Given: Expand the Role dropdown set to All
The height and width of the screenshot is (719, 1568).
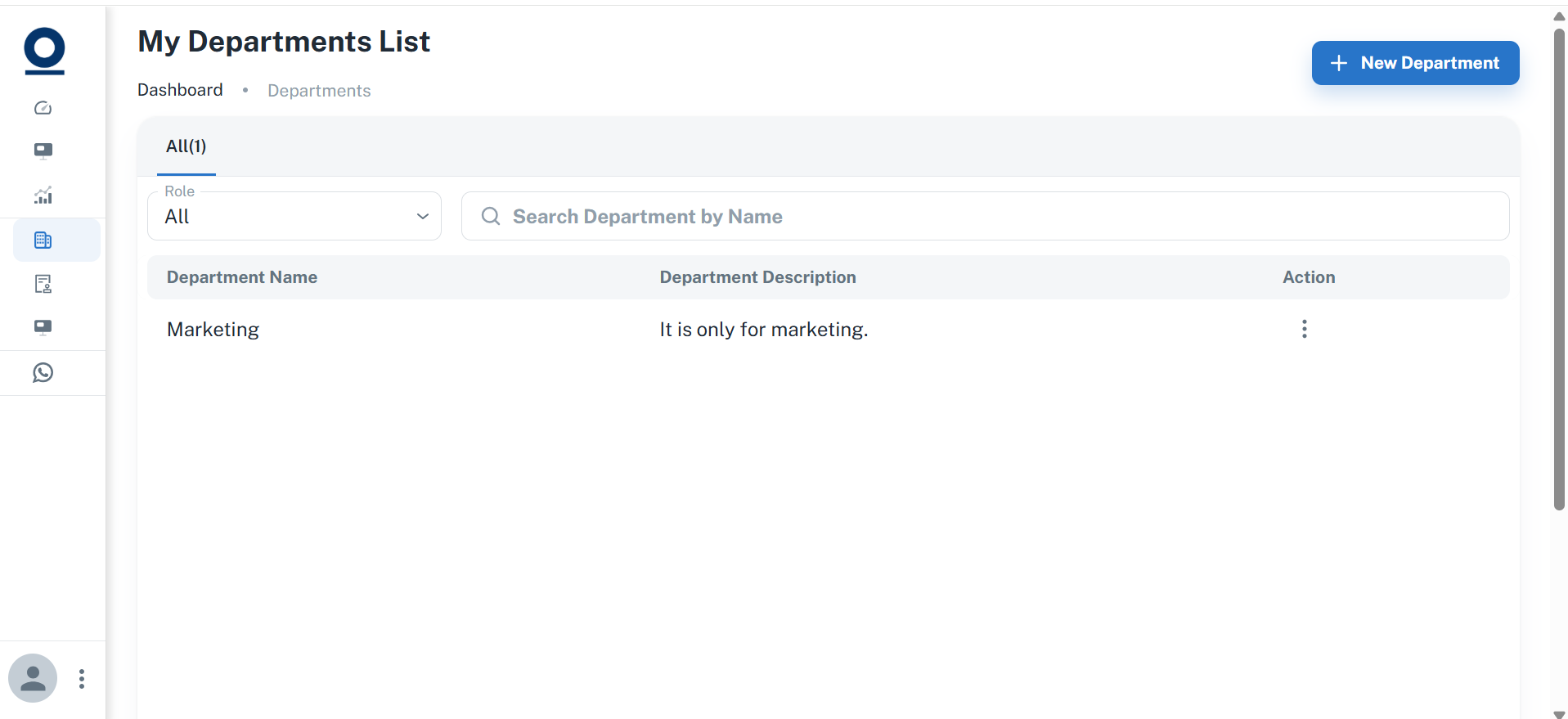Looking at the screenshot, I should (x=294, y=216).
